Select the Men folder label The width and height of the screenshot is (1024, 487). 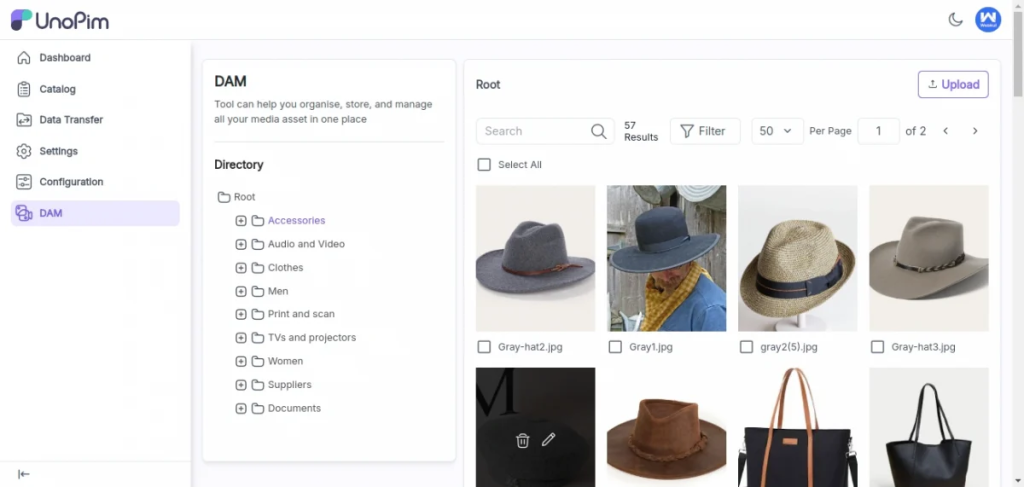point(278,291)
